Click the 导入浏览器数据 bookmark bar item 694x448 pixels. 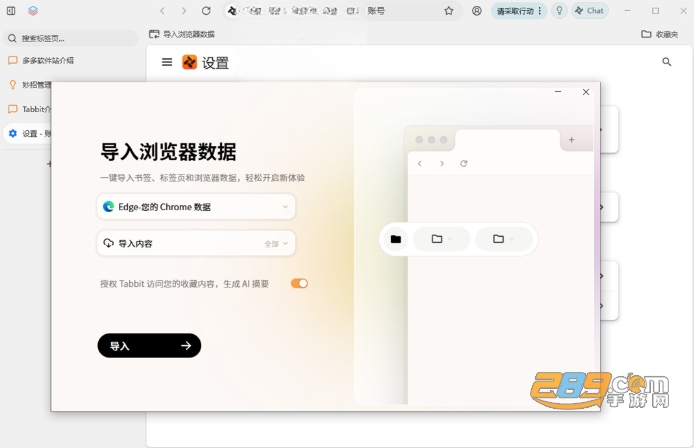tap(182, 34)
